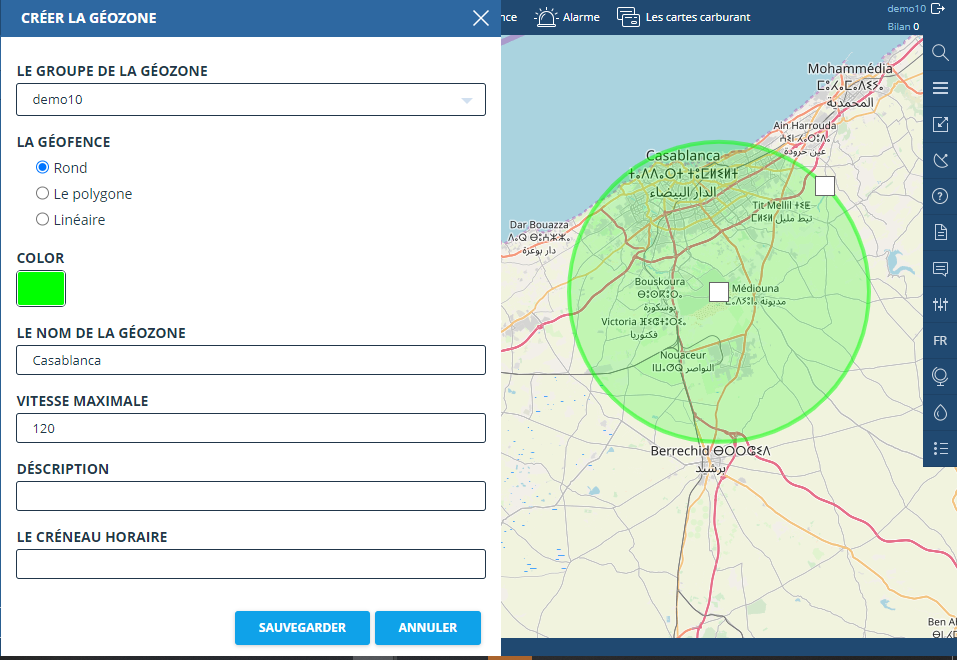Click the Vitesse Maximale input field
This screenshot has height=660, width=957.
point(251,428)
